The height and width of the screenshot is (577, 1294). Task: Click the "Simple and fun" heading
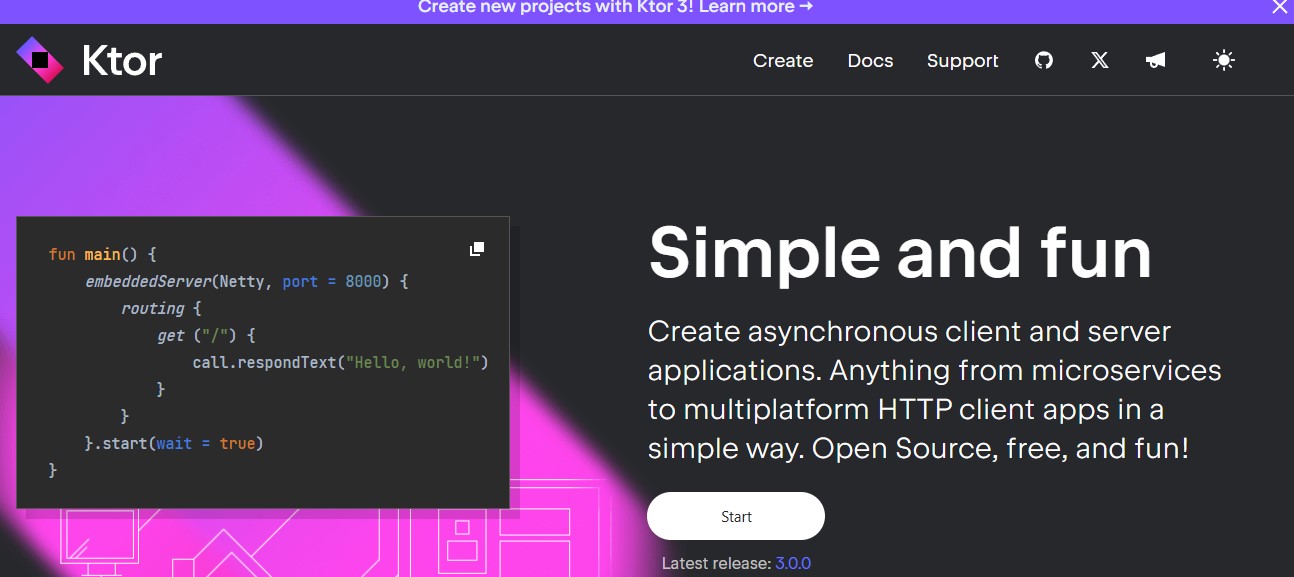pyautogui.click(x=900, y=253)
